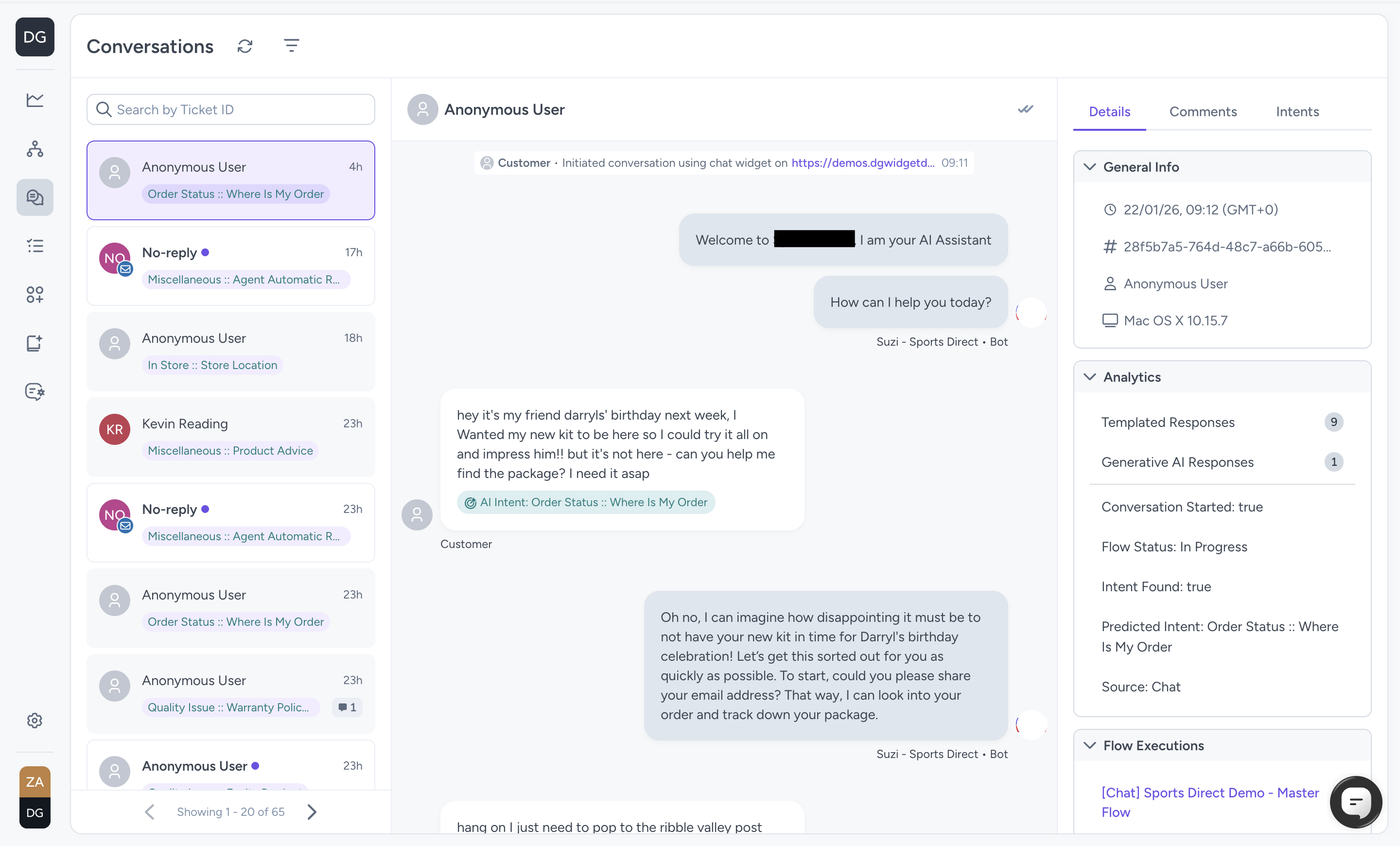Click the double-checkmark resolve icon
Image resolution: width=1400 pixels, height=846 pixels.
tap(1025, 109)
